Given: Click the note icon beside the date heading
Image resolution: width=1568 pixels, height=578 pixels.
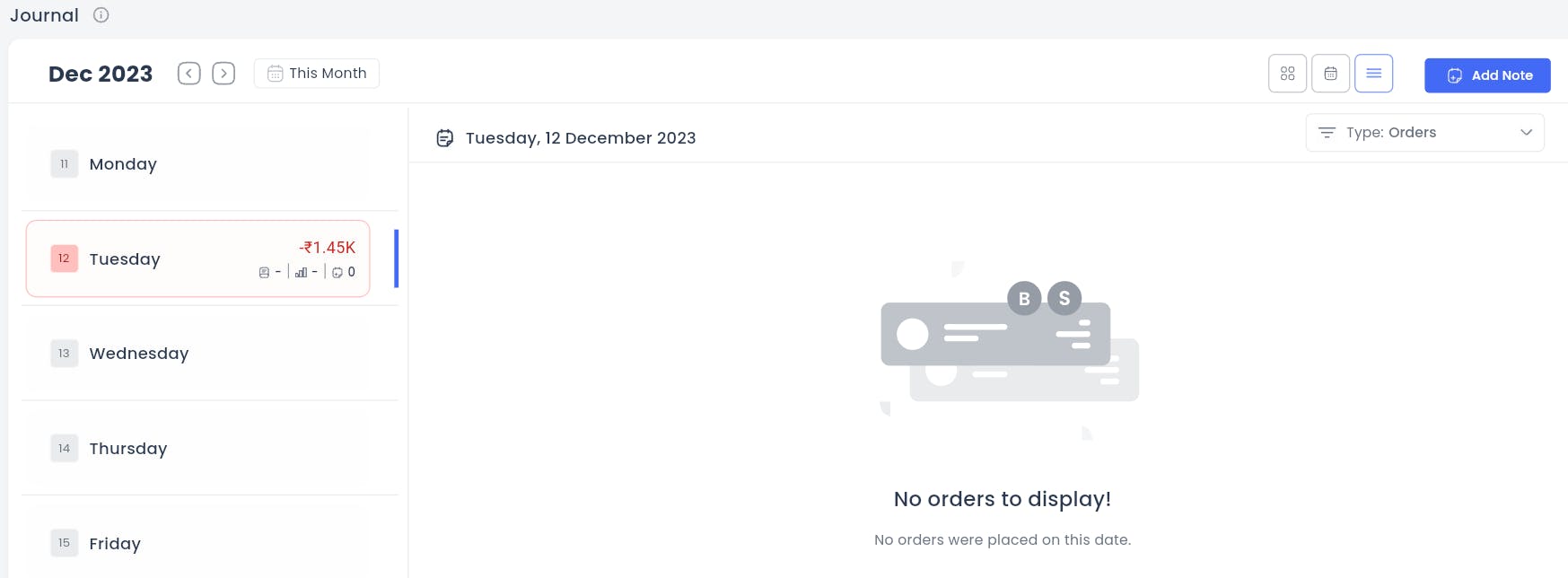Looking at the screenshot, I should pos(444,138).
